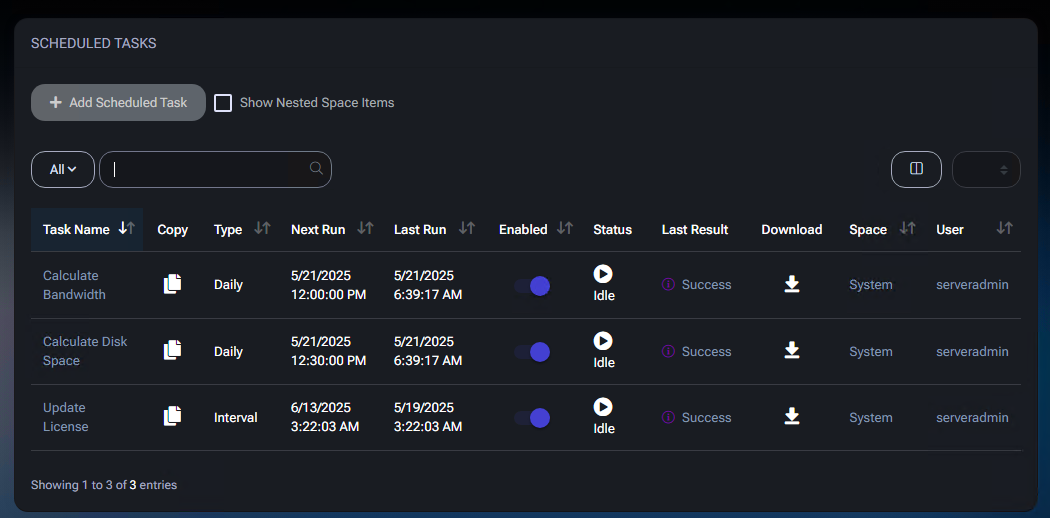1050x518 pixels.
Task: Click the Download column header
Action: point(792,230)
